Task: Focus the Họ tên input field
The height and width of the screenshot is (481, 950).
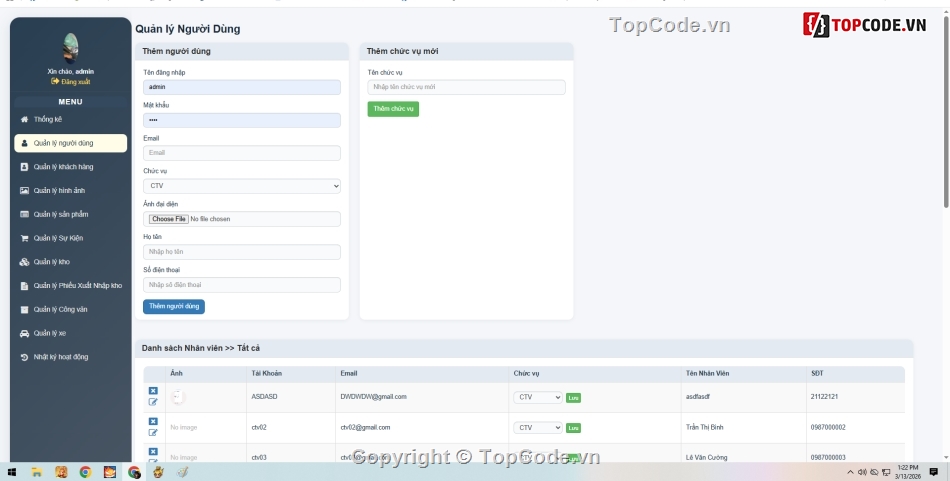Action: (x=242, y=252)
